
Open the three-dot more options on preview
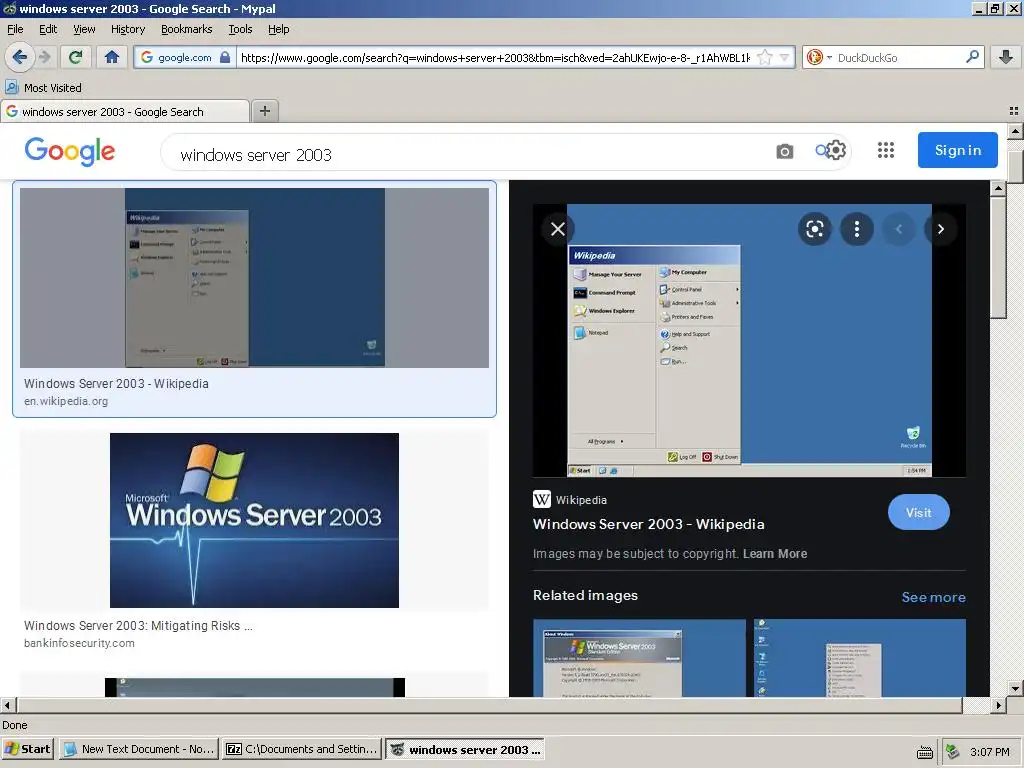coord(857,229)
